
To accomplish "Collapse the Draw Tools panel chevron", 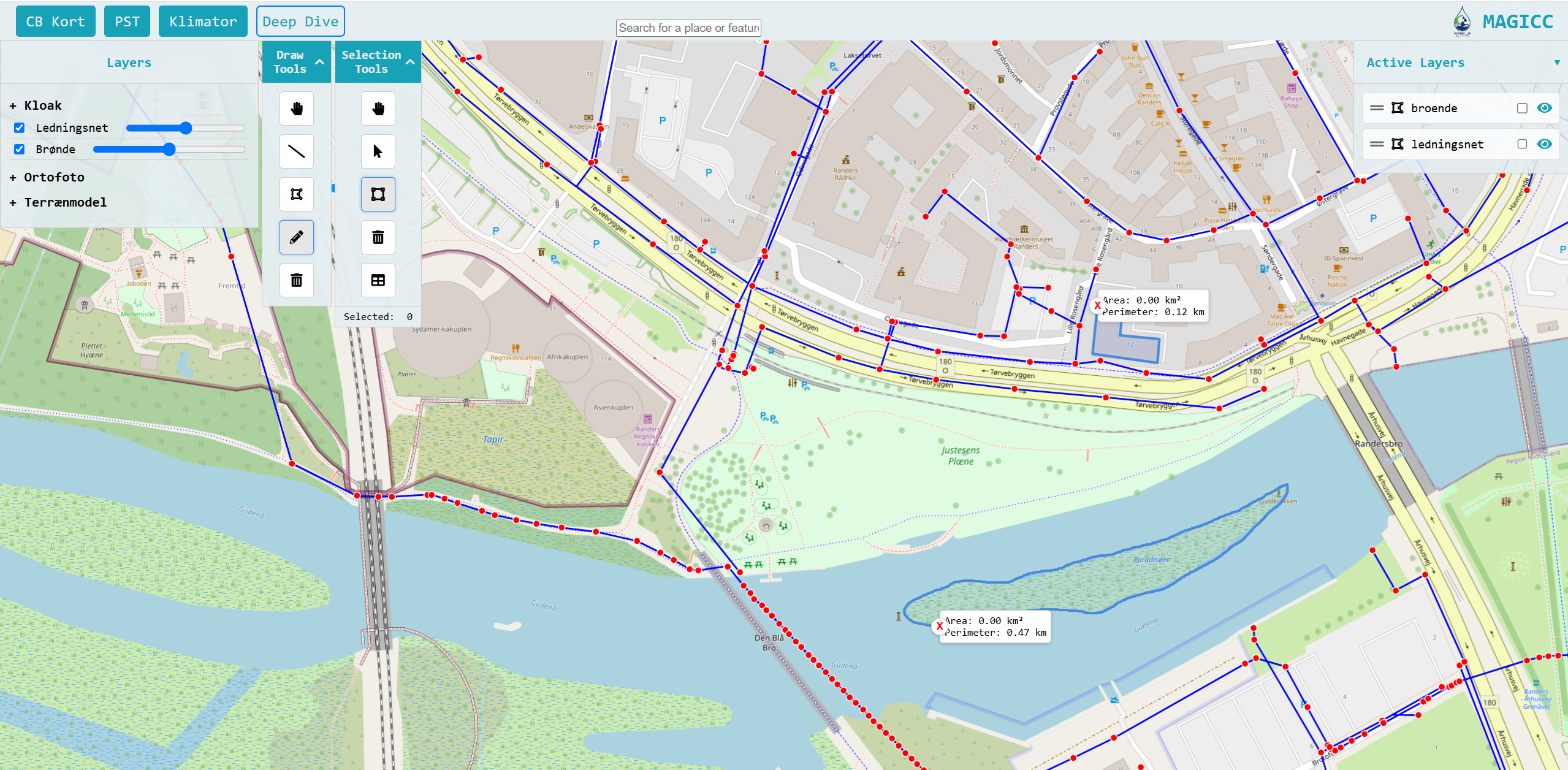I will [x=319, y=62].
